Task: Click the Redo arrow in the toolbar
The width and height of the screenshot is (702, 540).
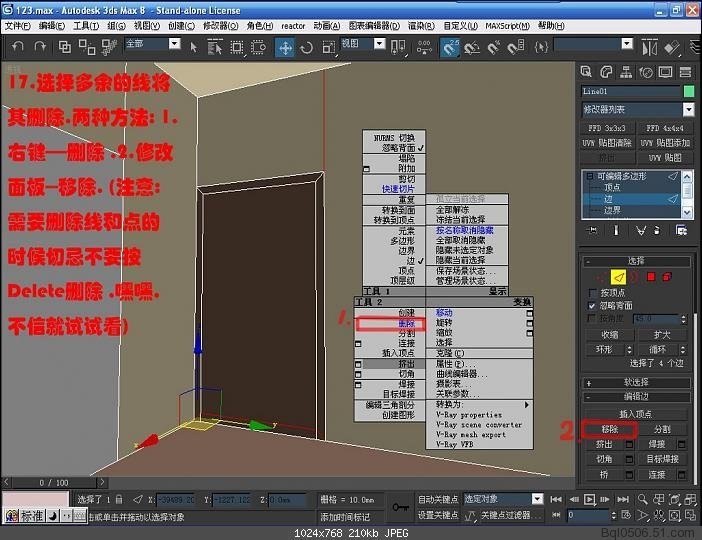Action: [x=40, y=47]
